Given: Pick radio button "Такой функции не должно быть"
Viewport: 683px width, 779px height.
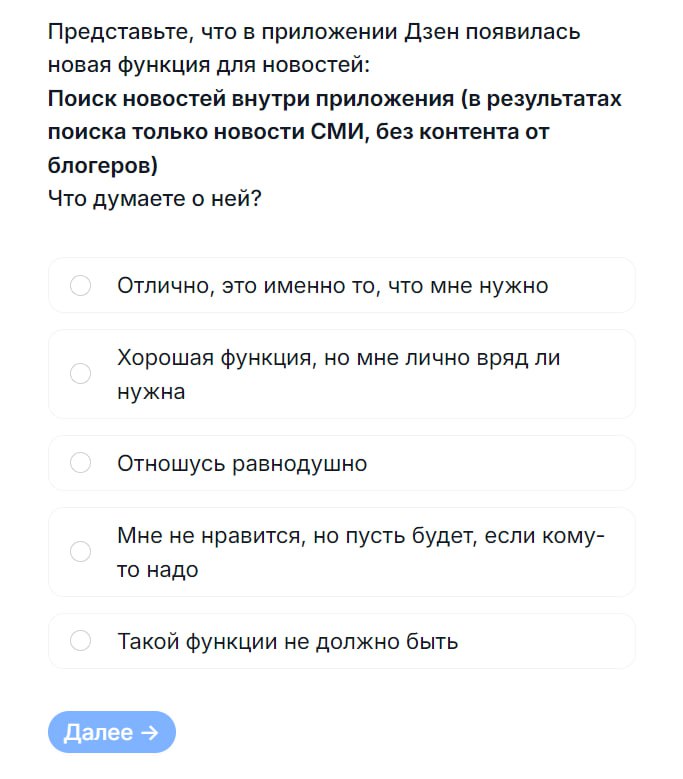Looking at the screenshot, I should (81, 641).
